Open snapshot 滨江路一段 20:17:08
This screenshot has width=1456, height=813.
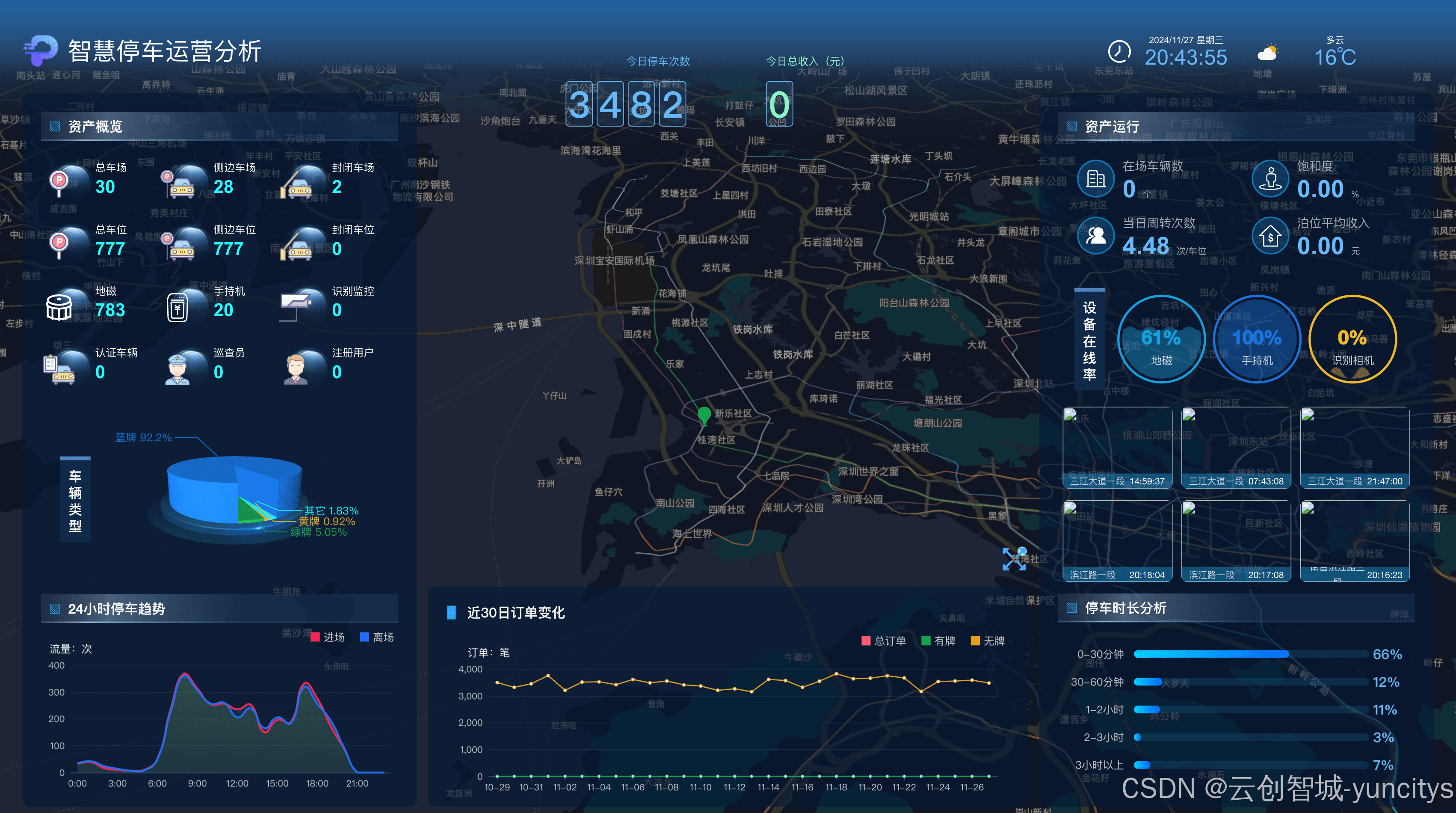click(x=1236, y=541)
